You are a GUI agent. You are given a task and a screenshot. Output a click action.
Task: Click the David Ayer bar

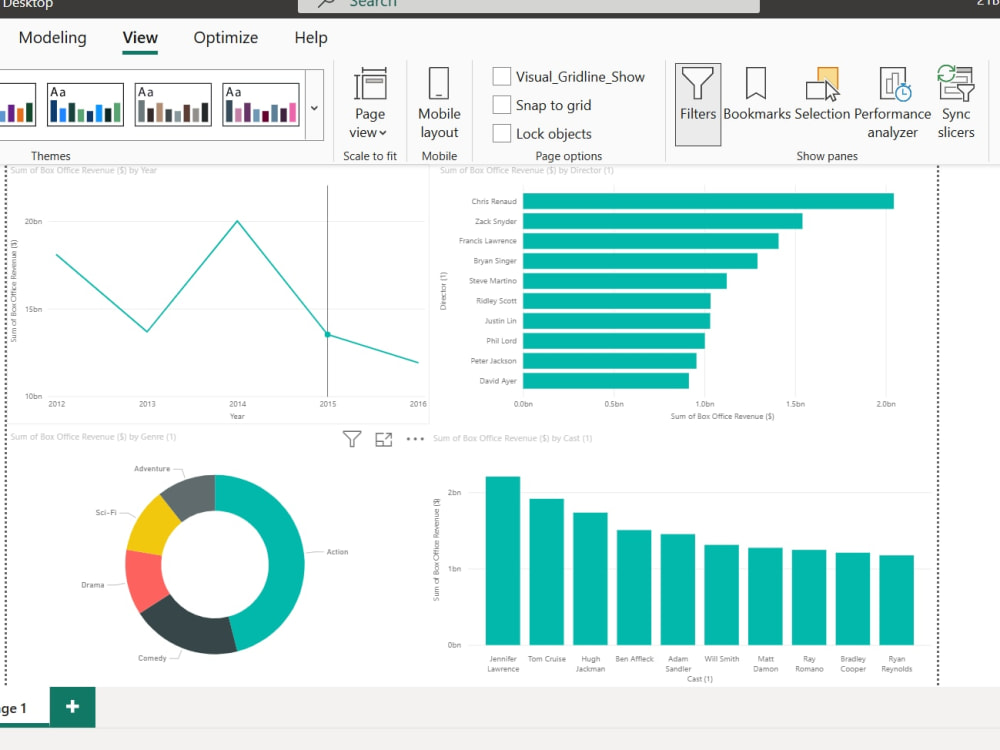[x=606, y=381]
